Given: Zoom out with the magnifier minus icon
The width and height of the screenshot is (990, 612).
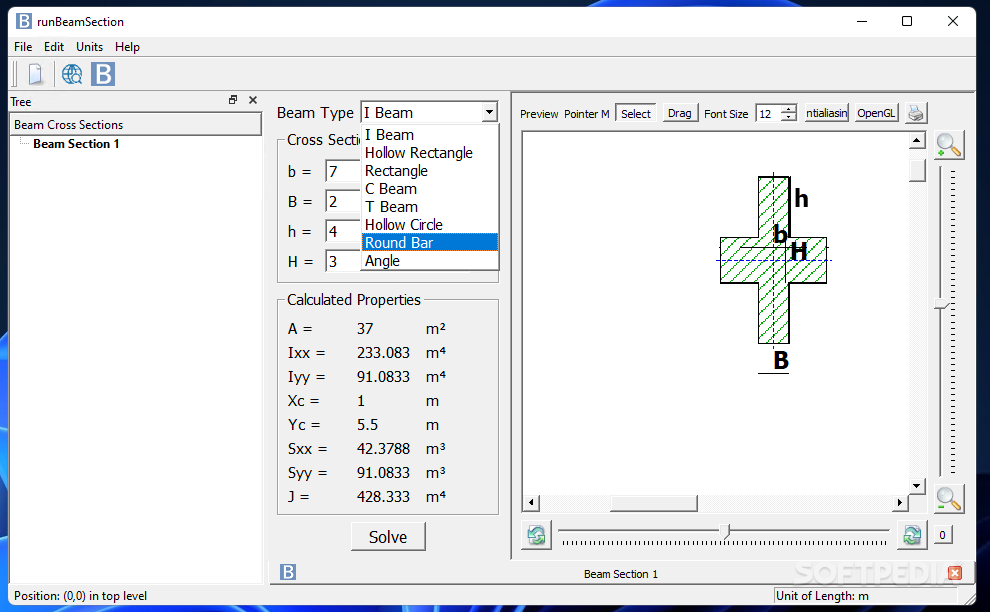Looking at the screenshot, I should 949,498.
